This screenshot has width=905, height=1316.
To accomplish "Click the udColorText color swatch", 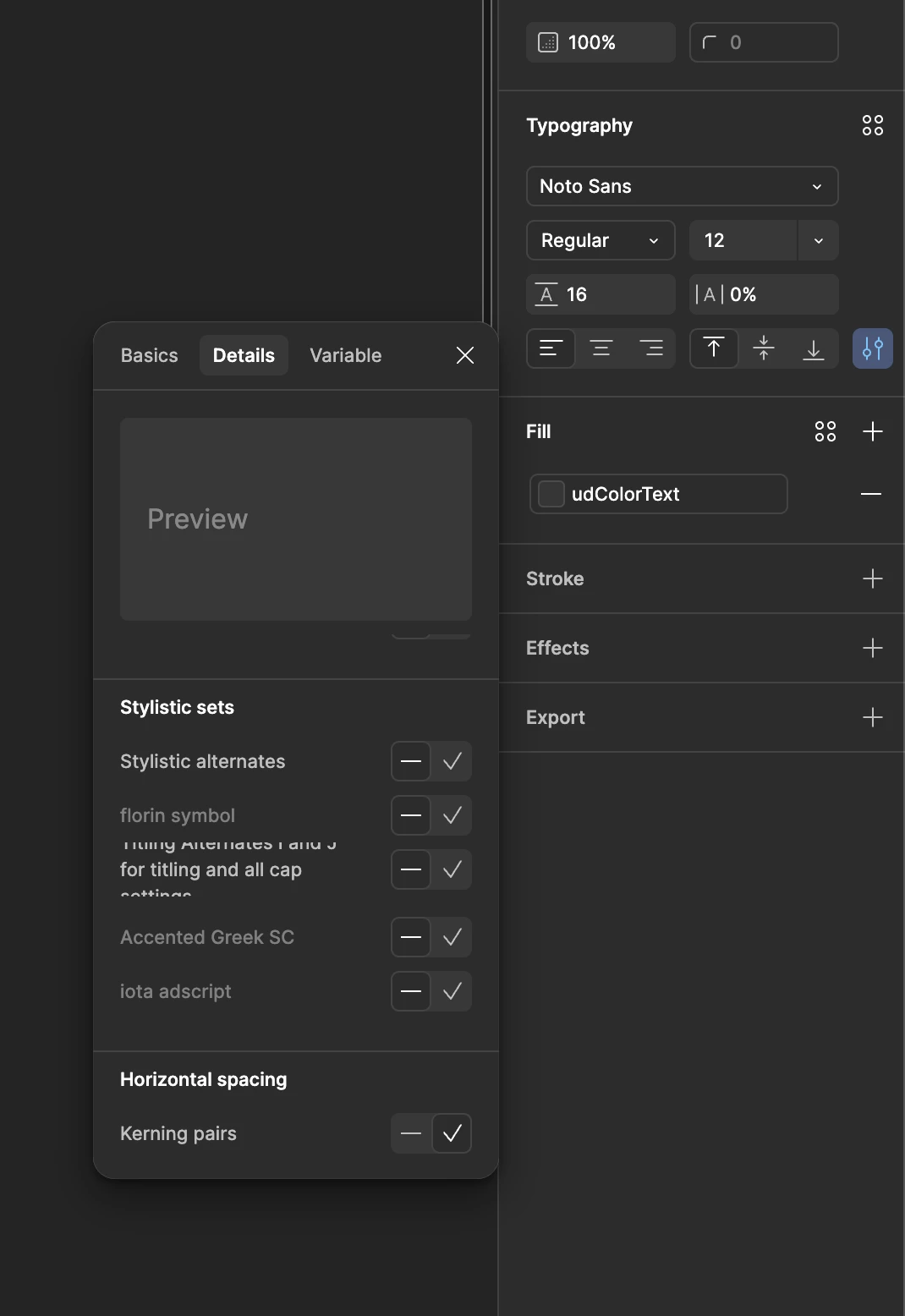I will (551, 494).
